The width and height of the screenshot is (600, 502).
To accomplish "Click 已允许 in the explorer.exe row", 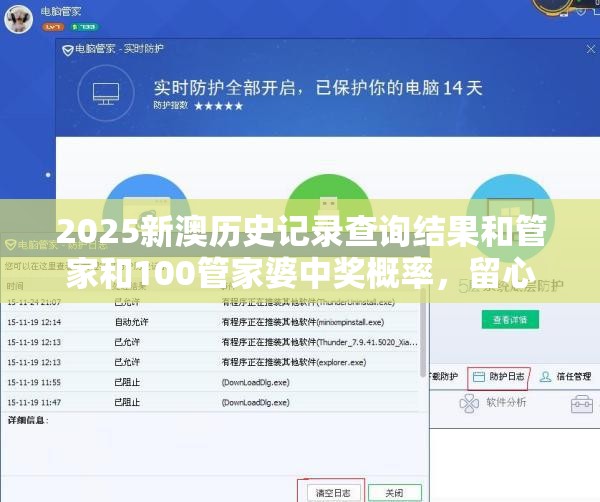I will tap(127, 362).
